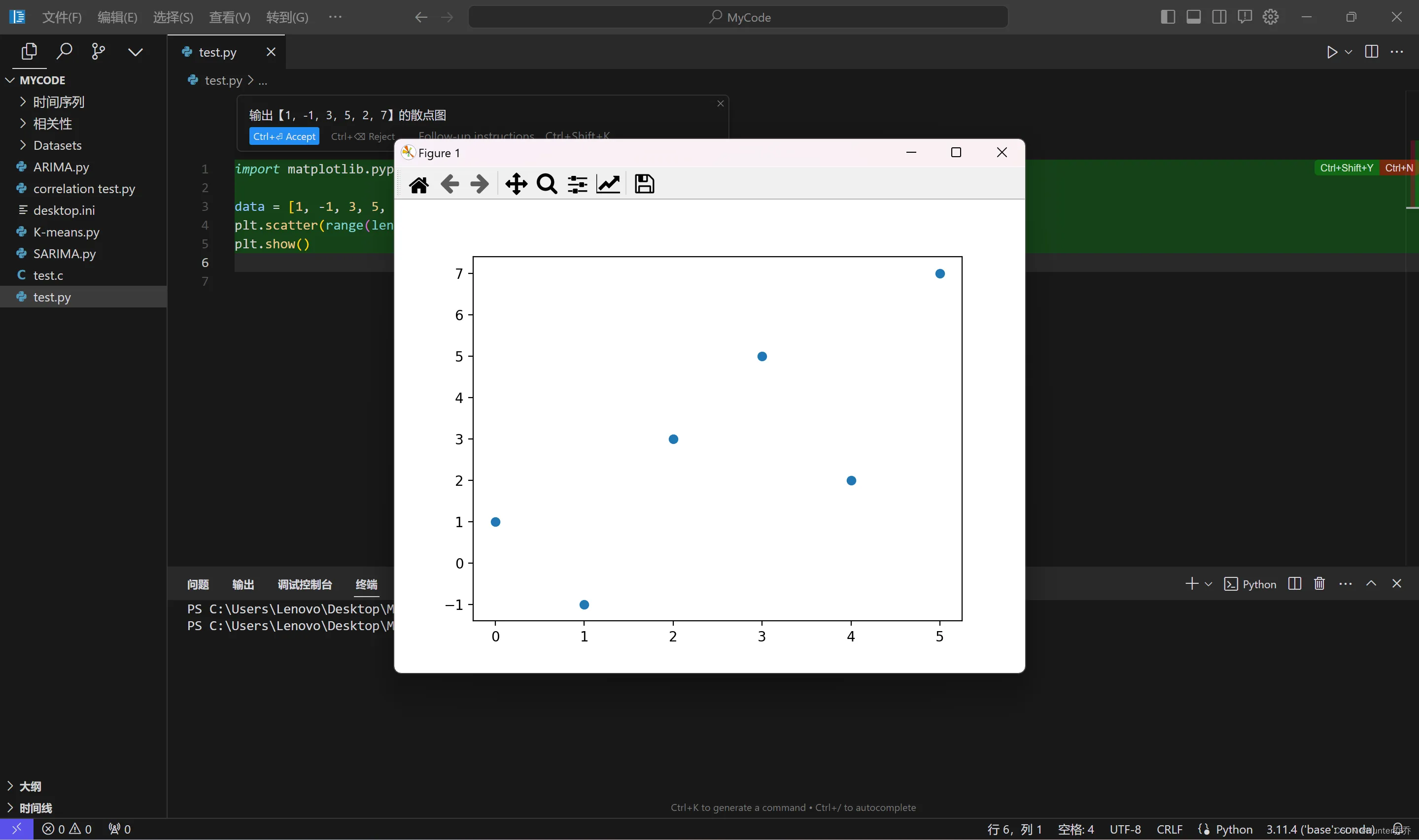Open the Edit axis curve parameters icon
Viewport: 1419px width, 840px height.
pos(608,185)
